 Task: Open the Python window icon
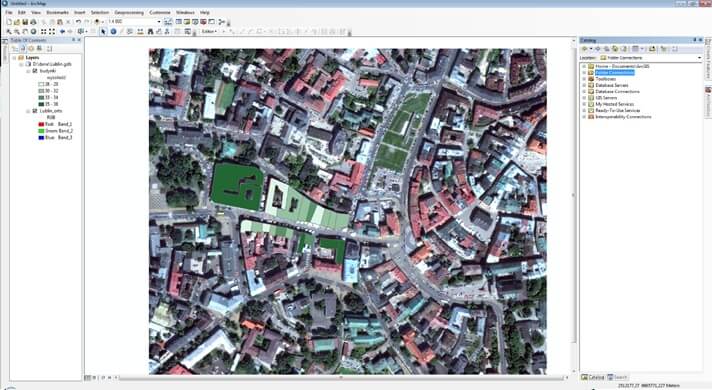(x=212, y=22)
